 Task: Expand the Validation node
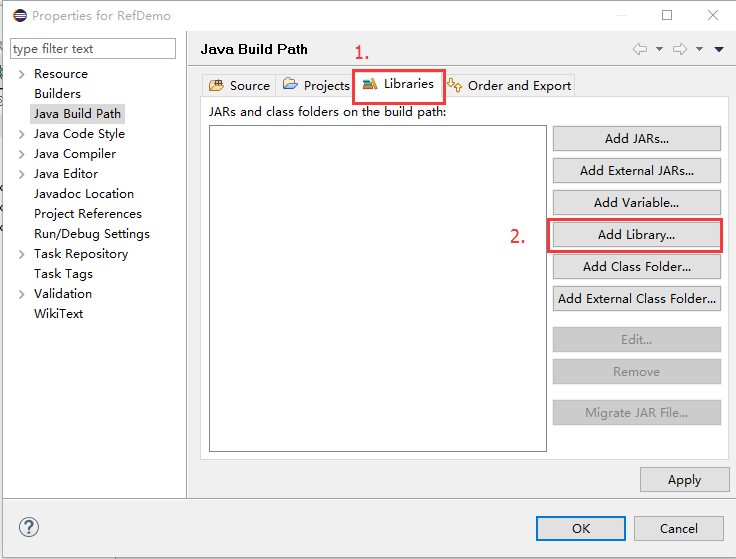pos(22,294)
